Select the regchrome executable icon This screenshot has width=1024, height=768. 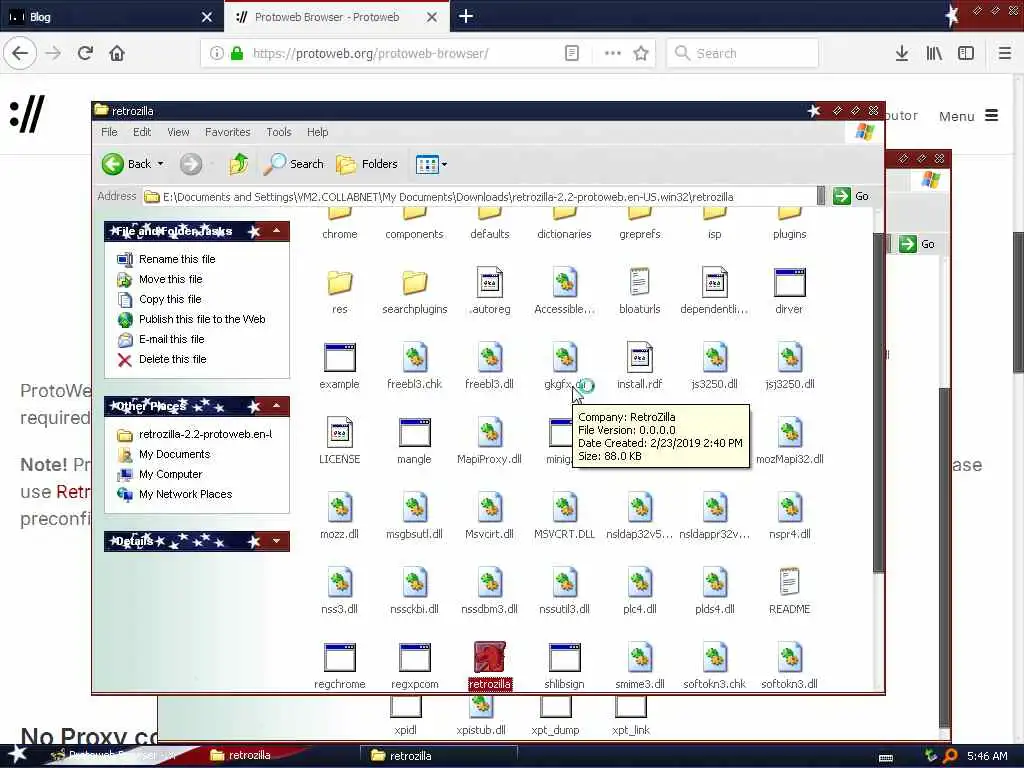pyautogui.click(x=340, y=657)
